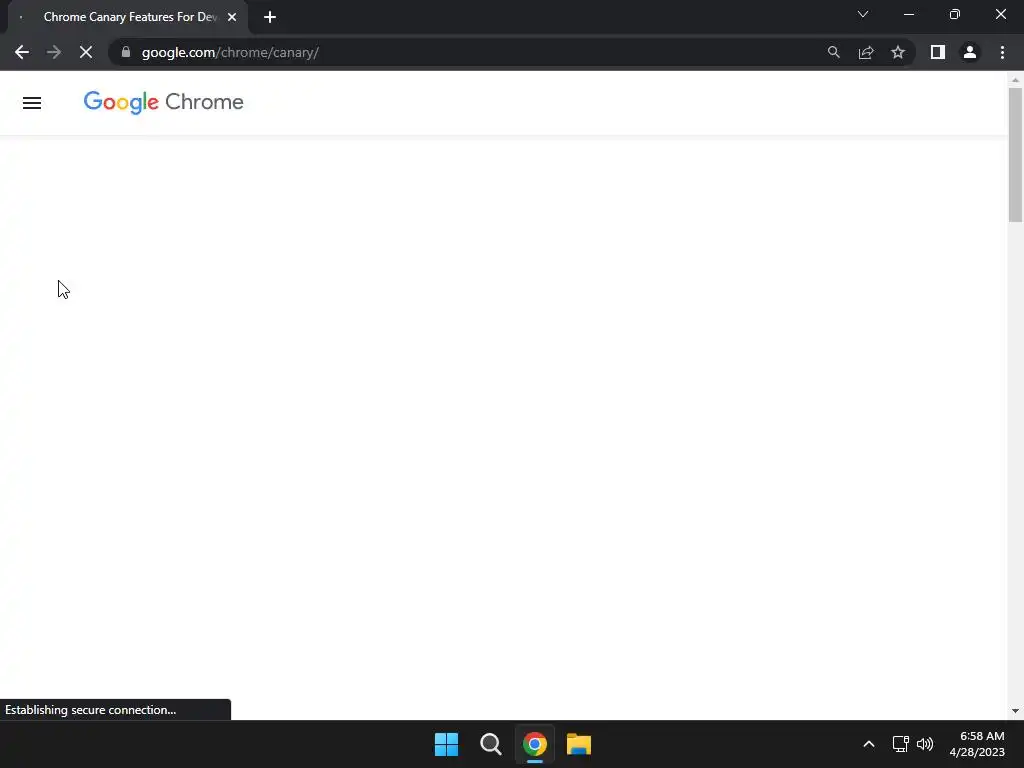Show hidden system tray icons

869,744
